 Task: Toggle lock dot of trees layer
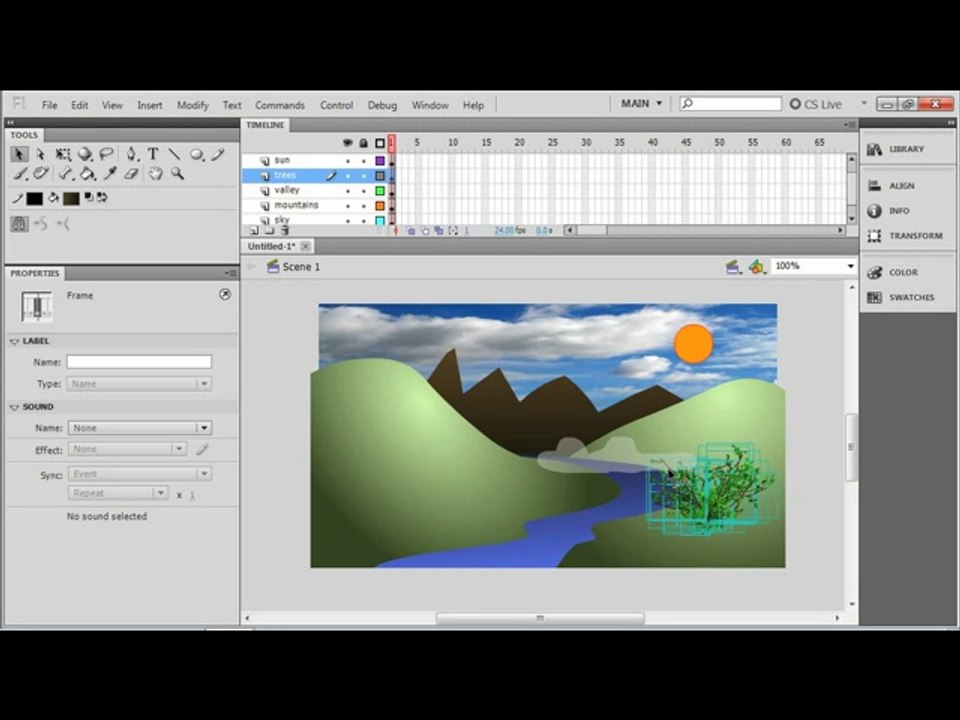[364, 176]
